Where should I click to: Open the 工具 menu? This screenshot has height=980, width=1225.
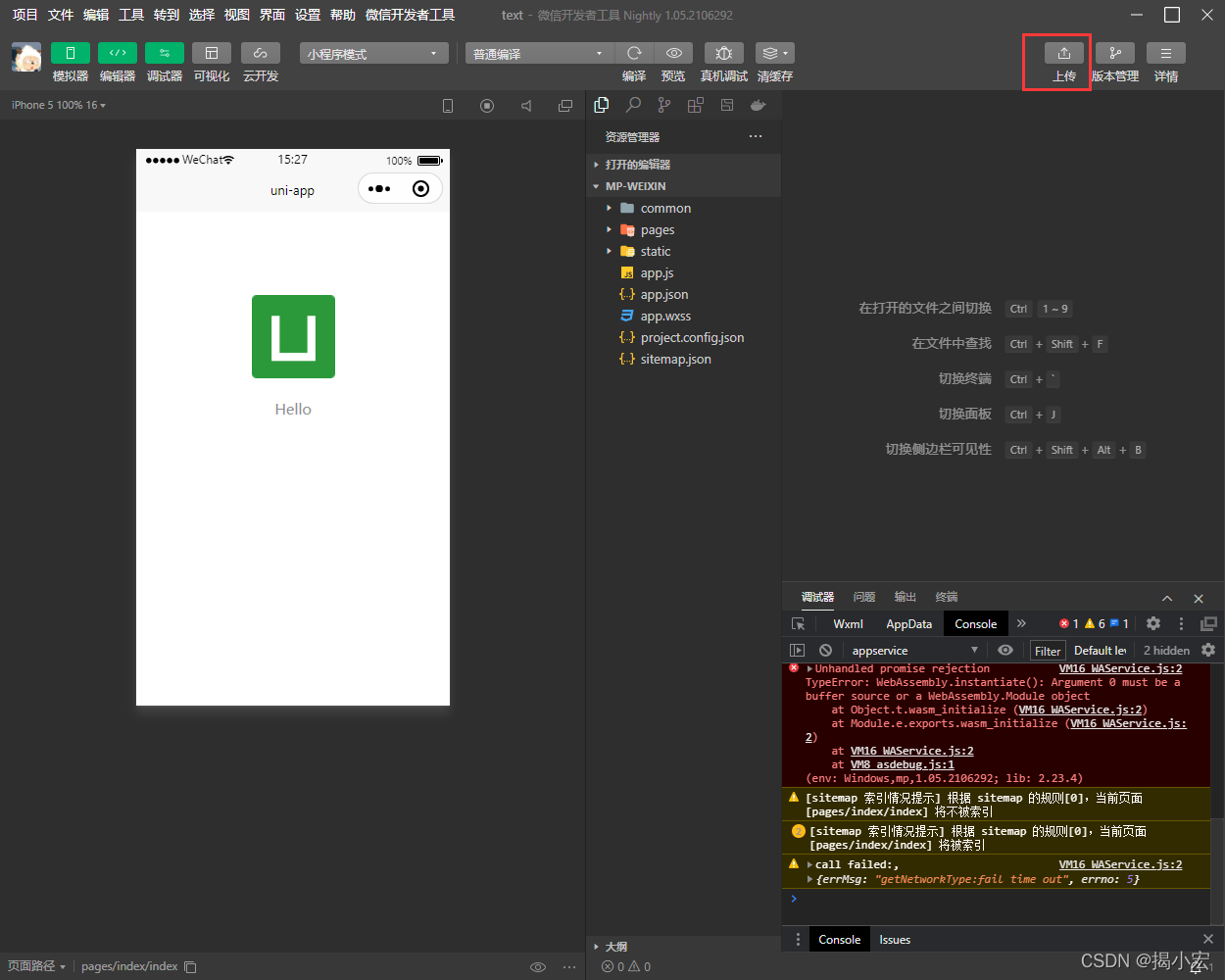point(131,15)
